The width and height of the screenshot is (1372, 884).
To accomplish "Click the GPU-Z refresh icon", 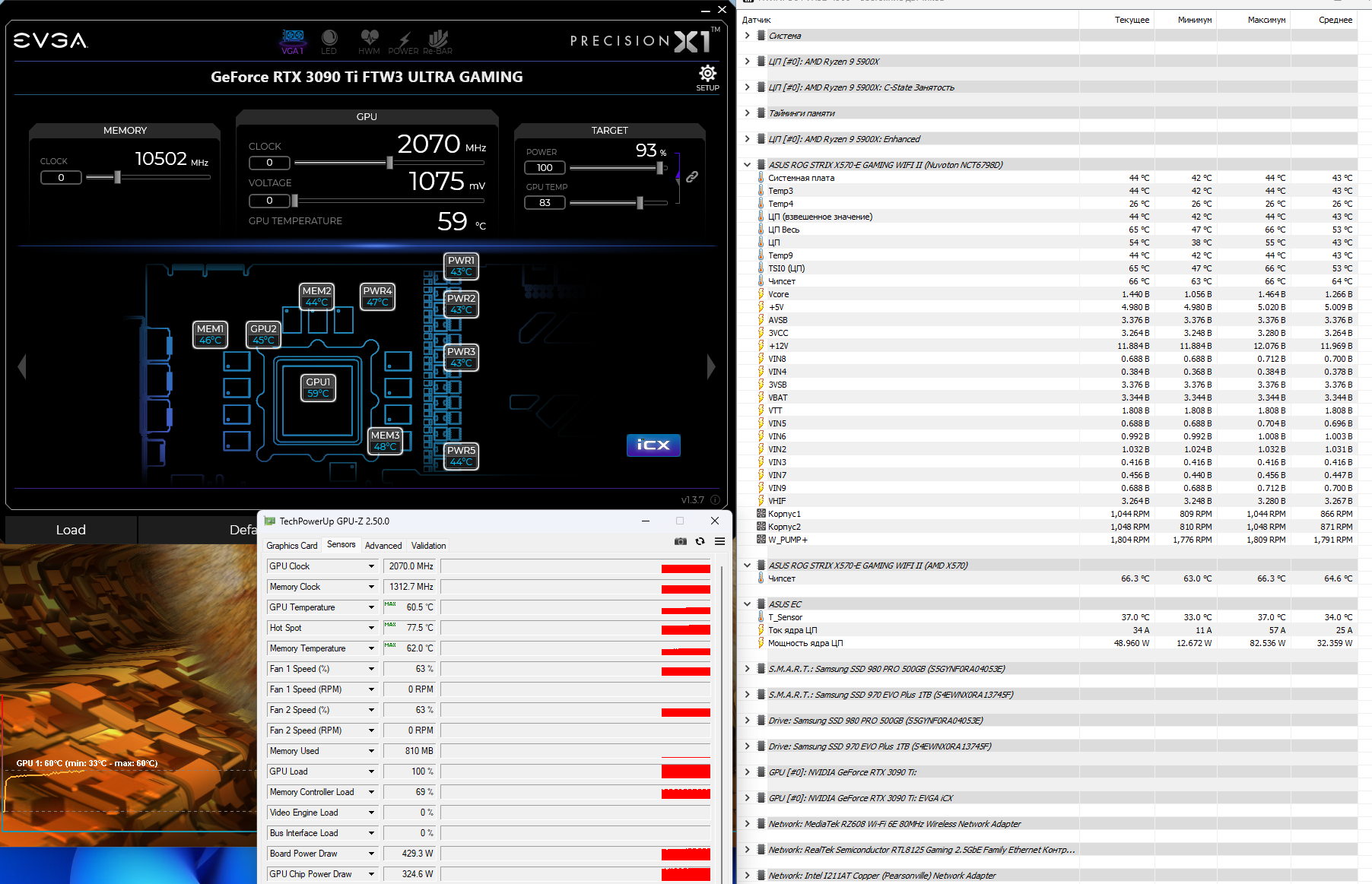I will point(700,541).
